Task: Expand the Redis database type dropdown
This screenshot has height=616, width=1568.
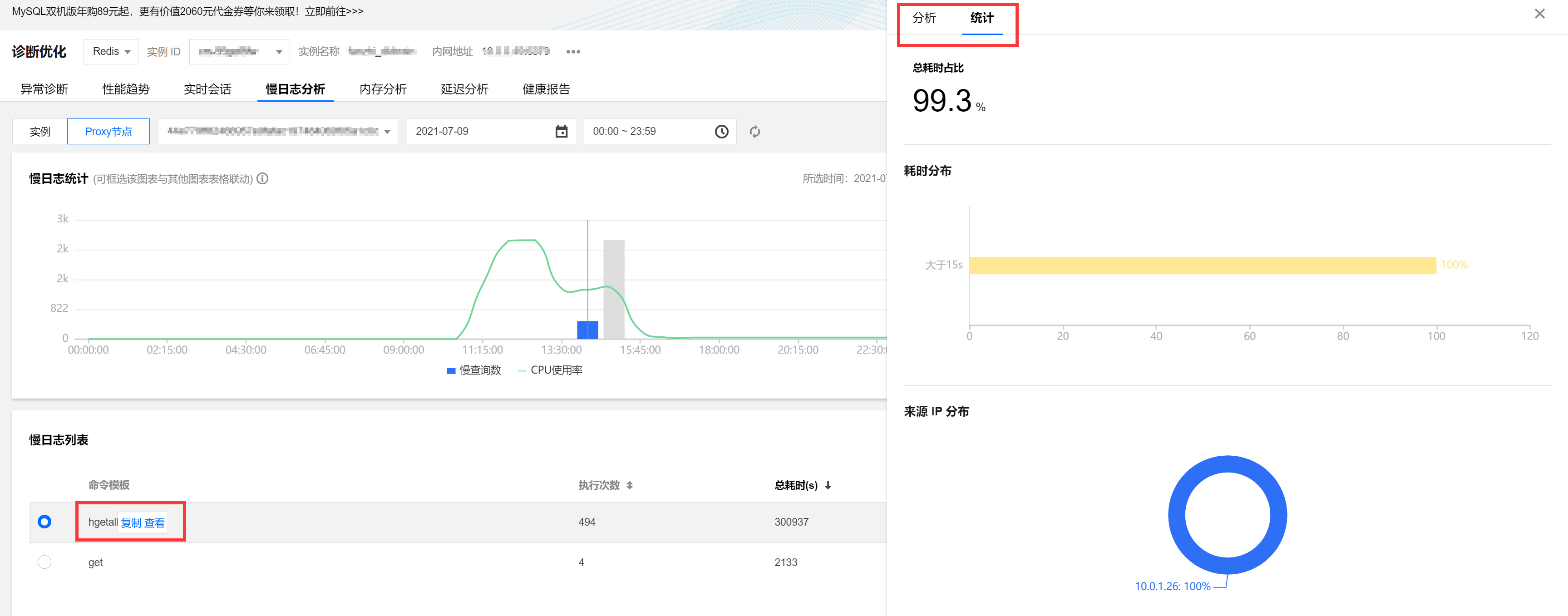Action: [111, 52]
